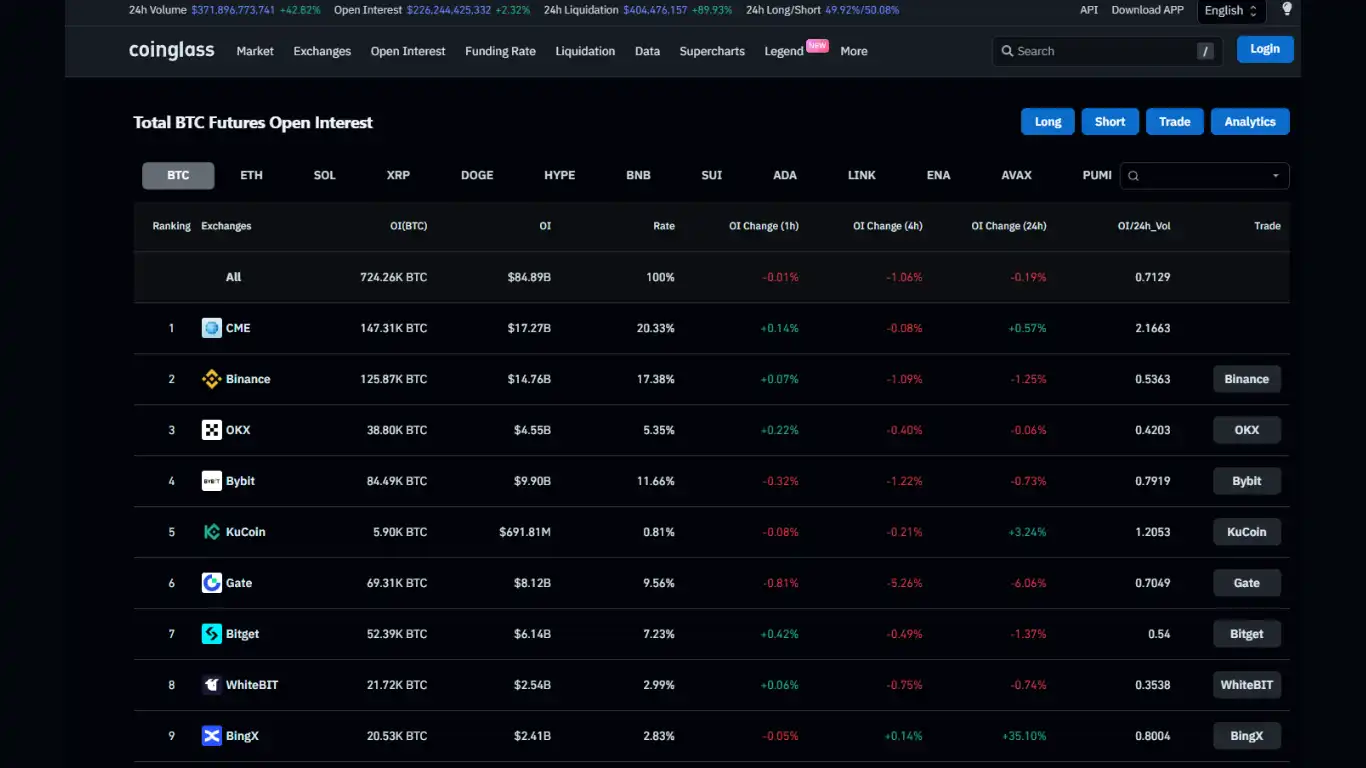Viewport: 1366px width, 768px height.
Task: Open the Liquidation menu
Action: pos(585,51)
